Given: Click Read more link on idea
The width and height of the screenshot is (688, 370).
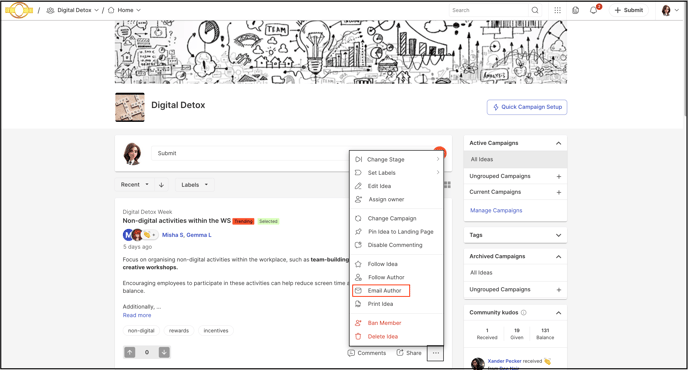Looking at the screenshot, I should (137, 315).
